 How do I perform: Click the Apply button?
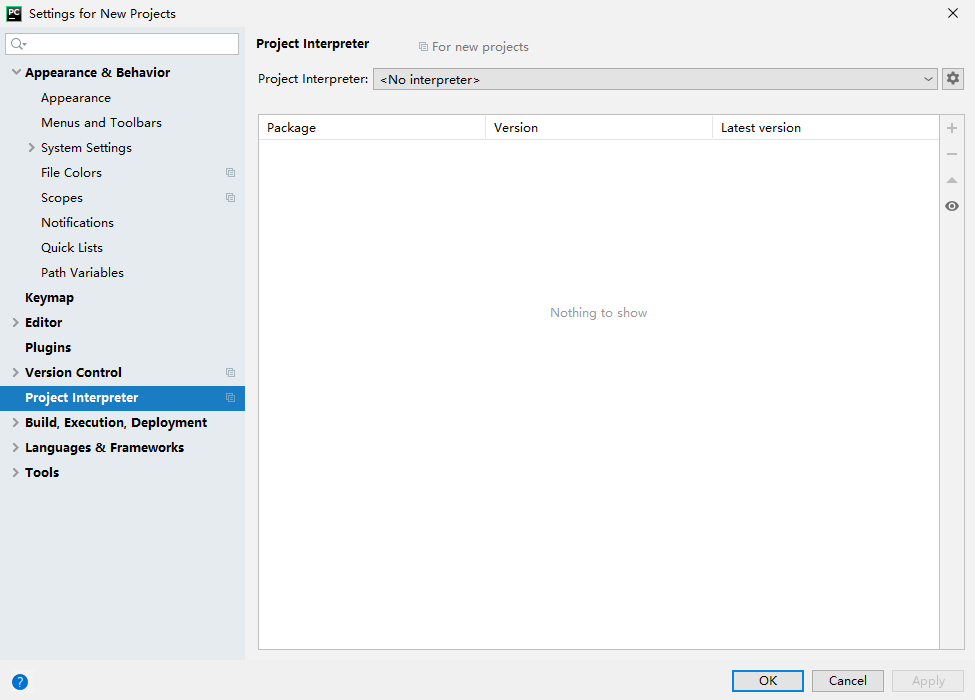[x=928, y=681]
